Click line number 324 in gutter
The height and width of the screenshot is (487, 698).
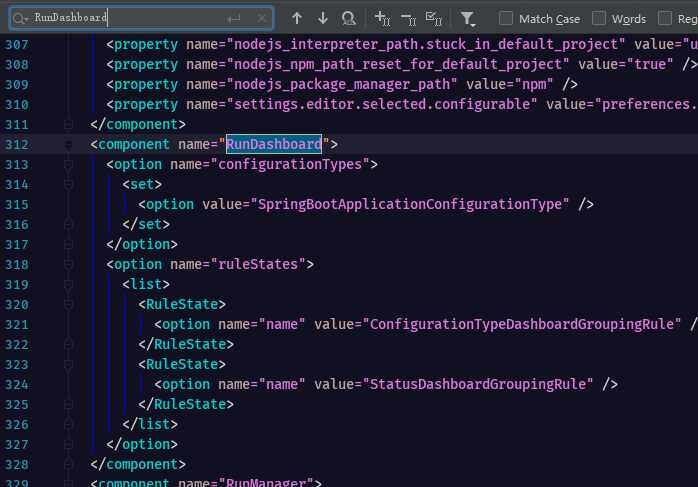coord(16,385)
